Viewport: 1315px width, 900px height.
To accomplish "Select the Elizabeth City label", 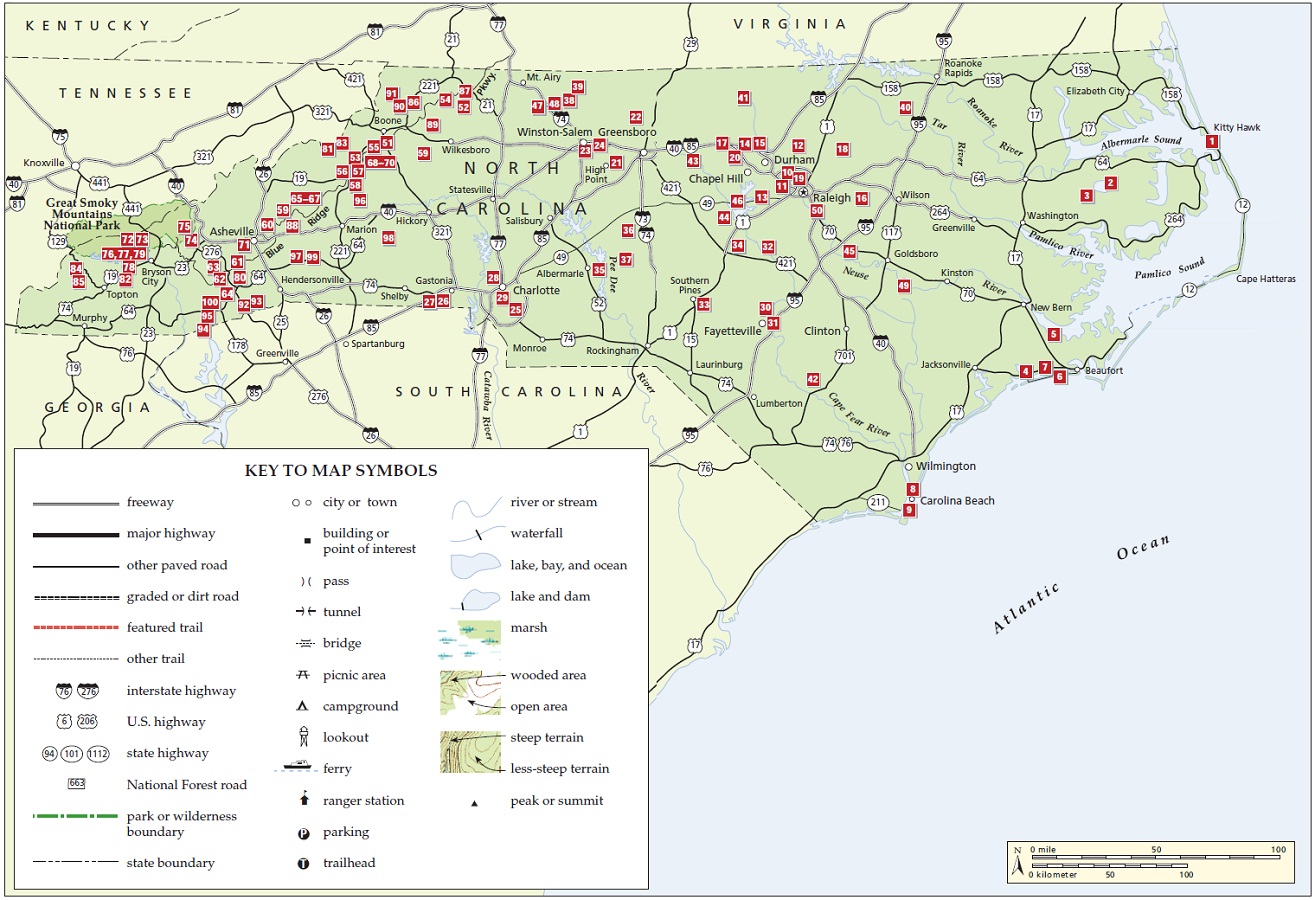I will (1097, 90).
